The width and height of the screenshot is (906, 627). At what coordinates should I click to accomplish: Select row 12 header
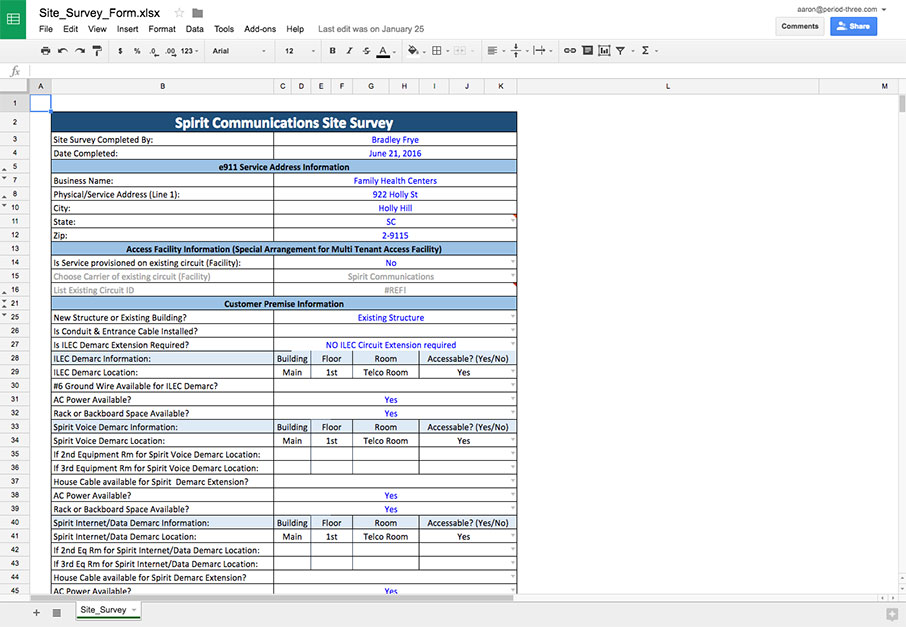pos(15,235)
